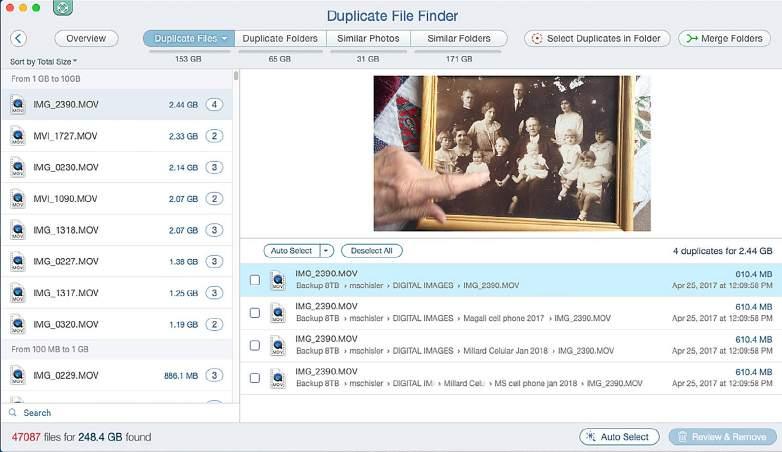Click MOV file icon for MVI_1090.MOV

(18, 199)
